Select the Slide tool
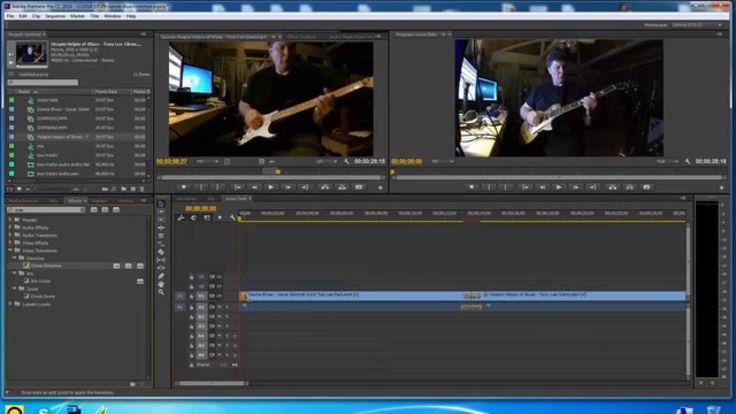 point(161,268)
